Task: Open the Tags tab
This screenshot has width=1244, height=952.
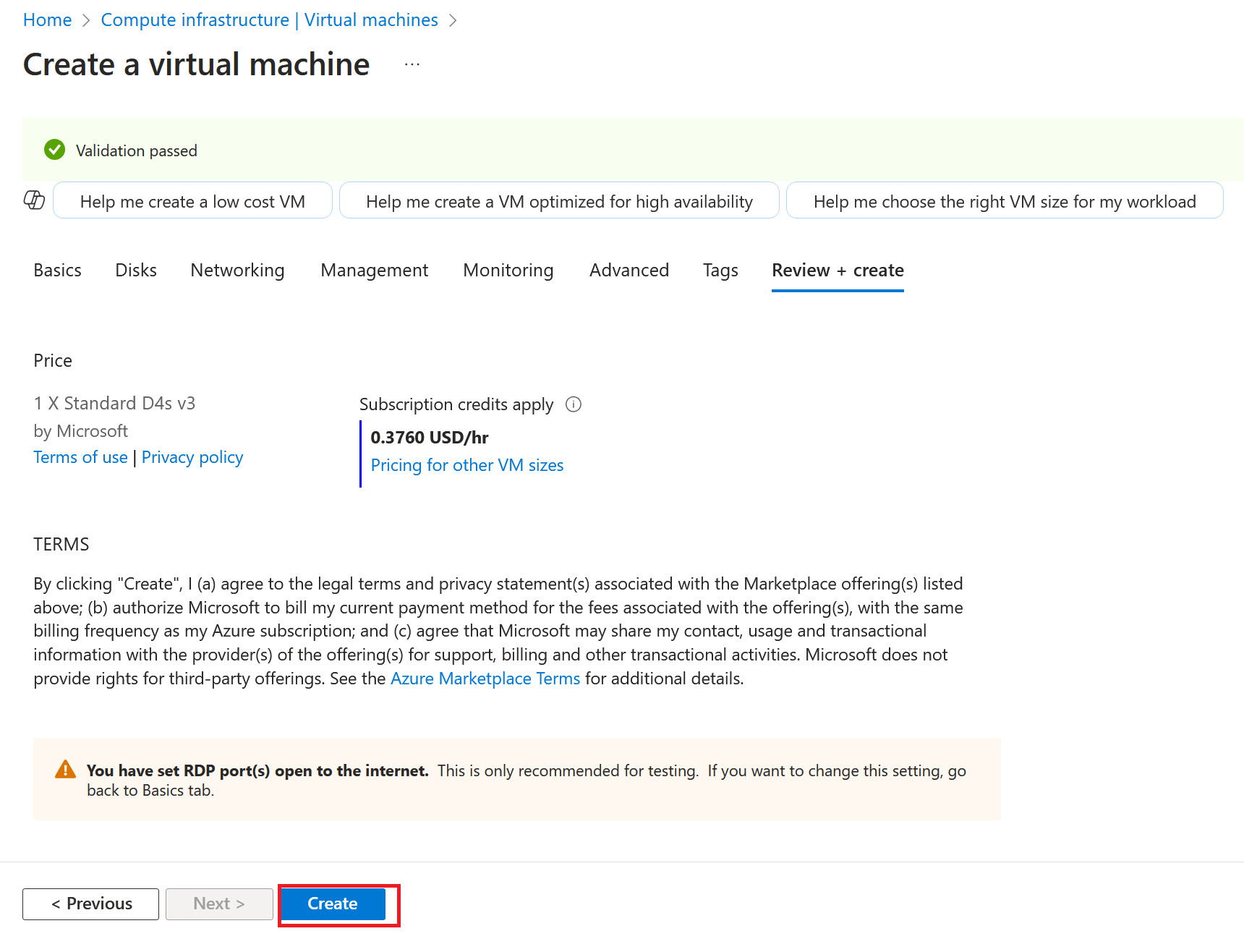Action: (x=720, y=270)
